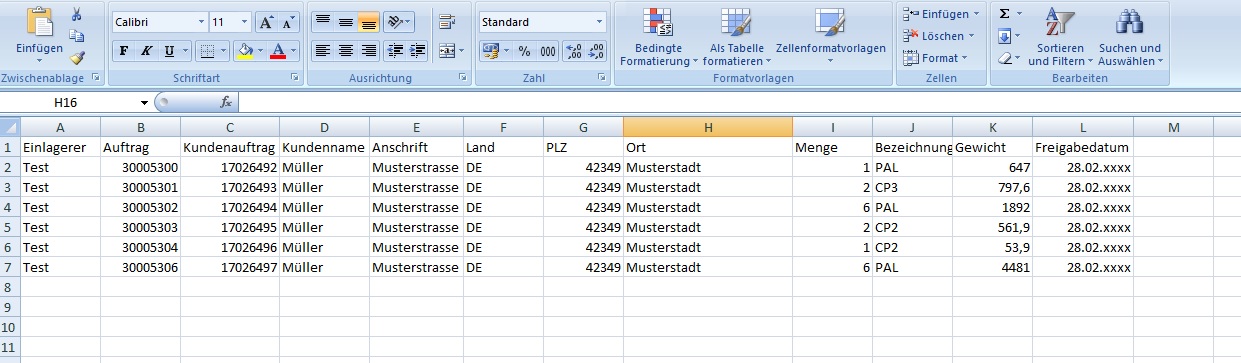Viewport: 1241px width, 363px height.
Task: Copy selection with the copy icon
Action: (78, 36)
